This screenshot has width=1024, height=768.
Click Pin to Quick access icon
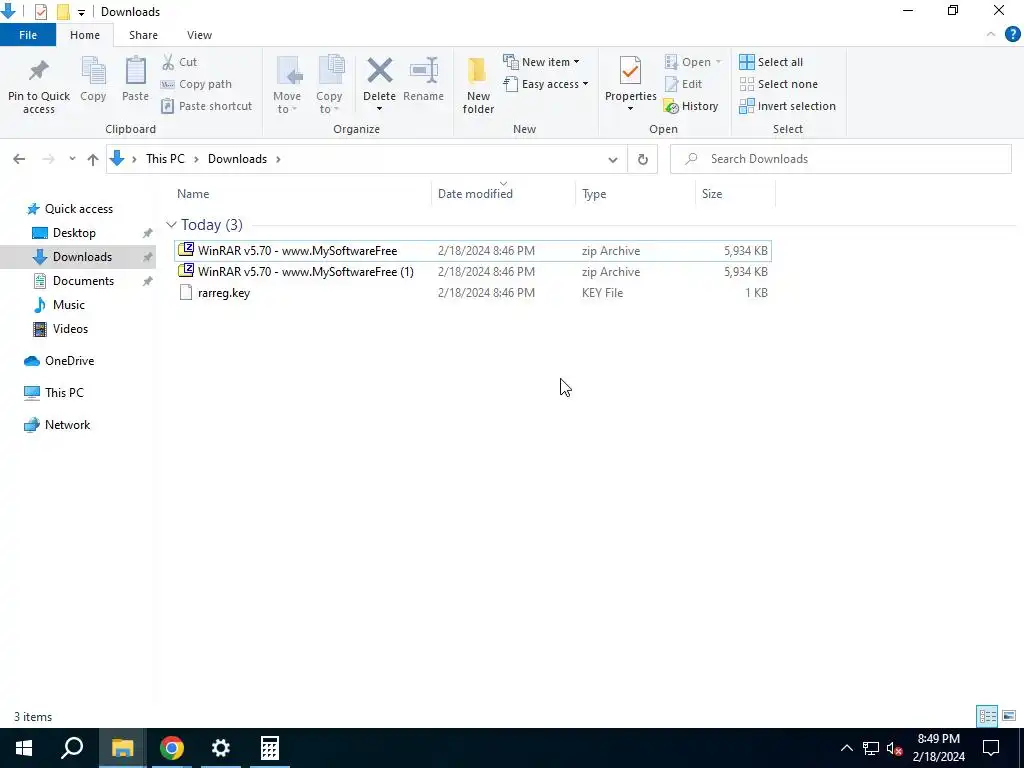coord(39,71)
